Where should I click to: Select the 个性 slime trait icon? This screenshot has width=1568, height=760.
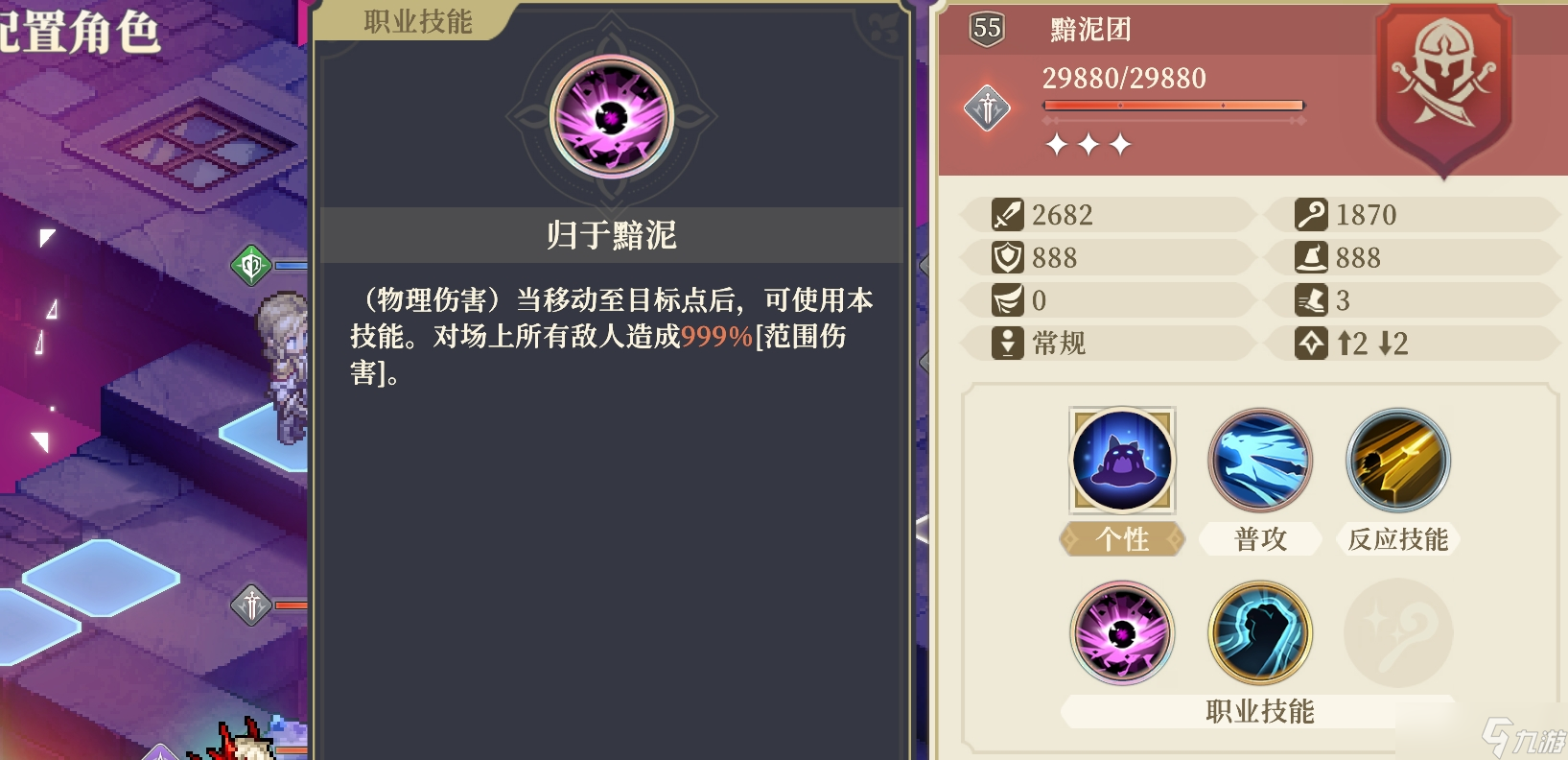coord(1122,460)
